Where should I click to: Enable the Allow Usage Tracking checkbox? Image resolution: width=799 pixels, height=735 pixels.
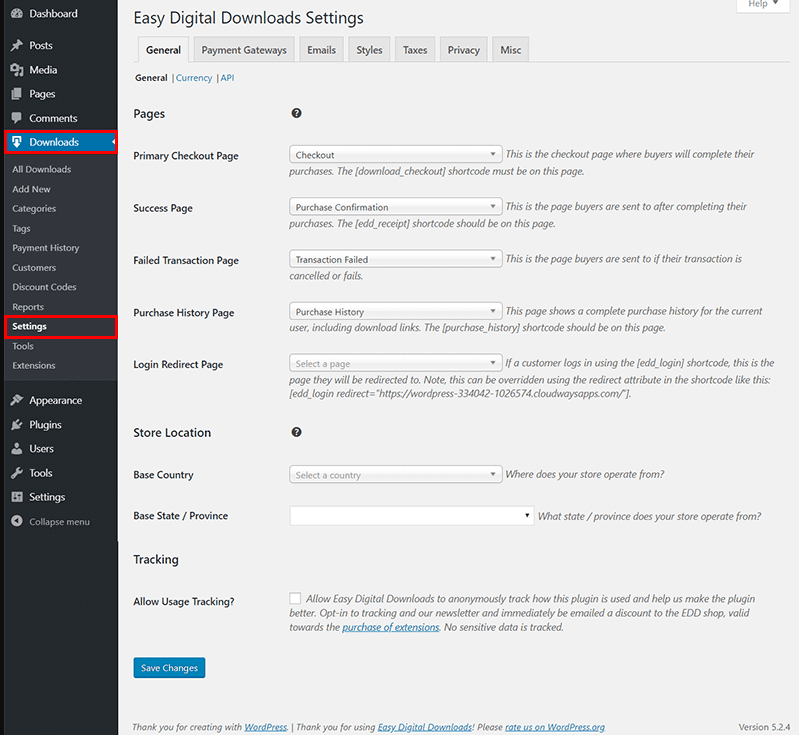click(295, 599)
